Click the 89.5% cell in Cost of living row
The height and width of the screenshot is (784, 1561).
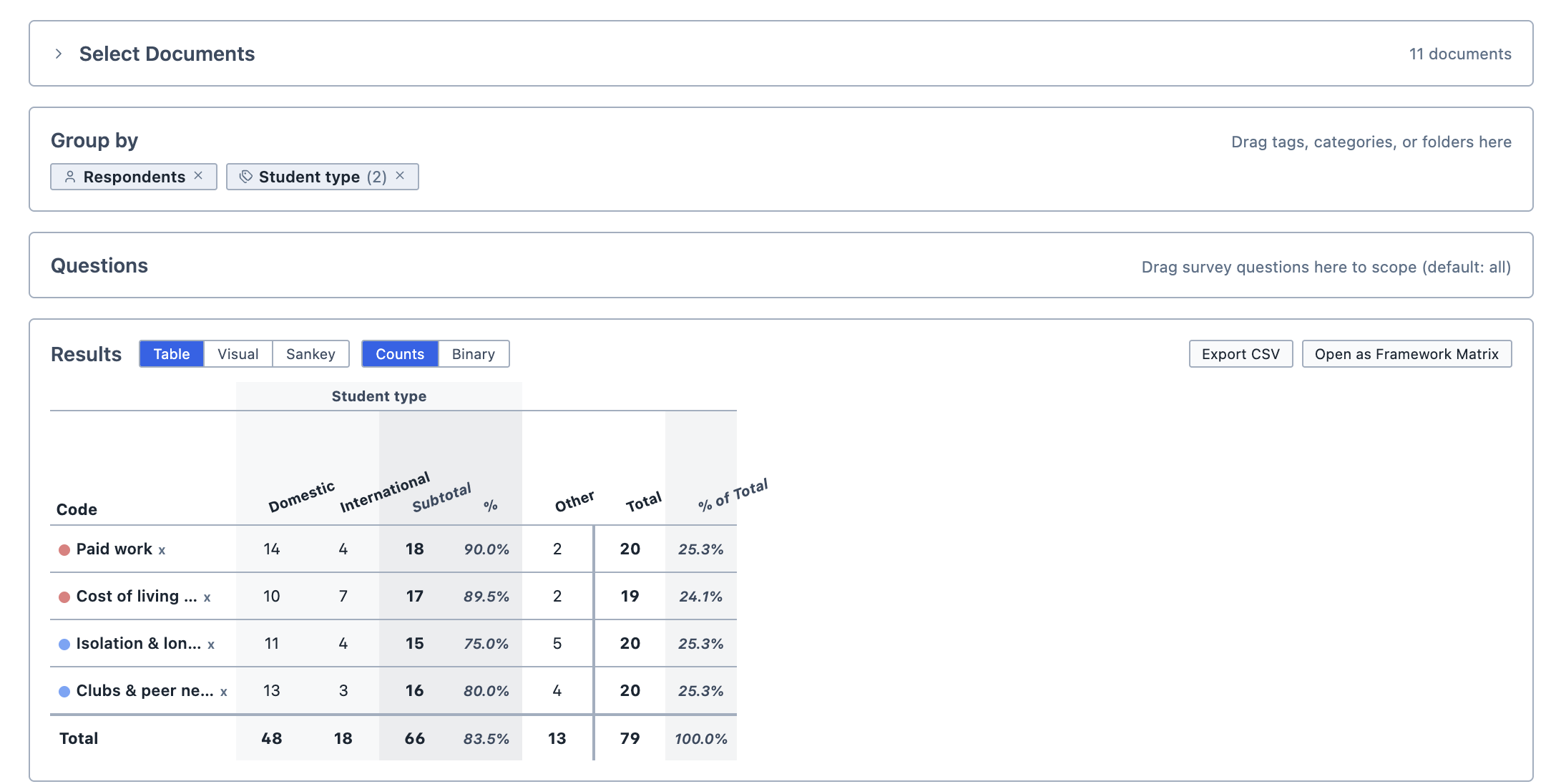pos(486,597)
